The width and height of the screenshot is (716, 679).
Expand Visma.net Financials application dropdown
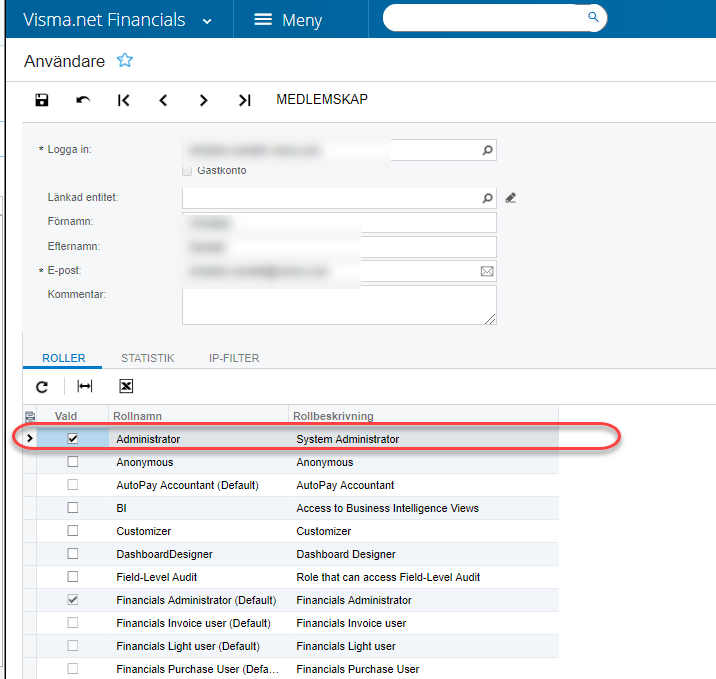click(207, 21)
